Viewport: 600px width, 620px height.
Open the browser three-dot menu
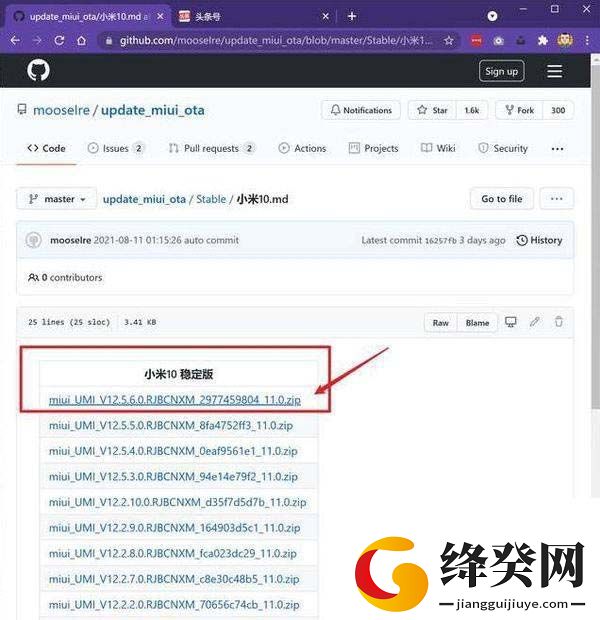[x=587, y=40]
